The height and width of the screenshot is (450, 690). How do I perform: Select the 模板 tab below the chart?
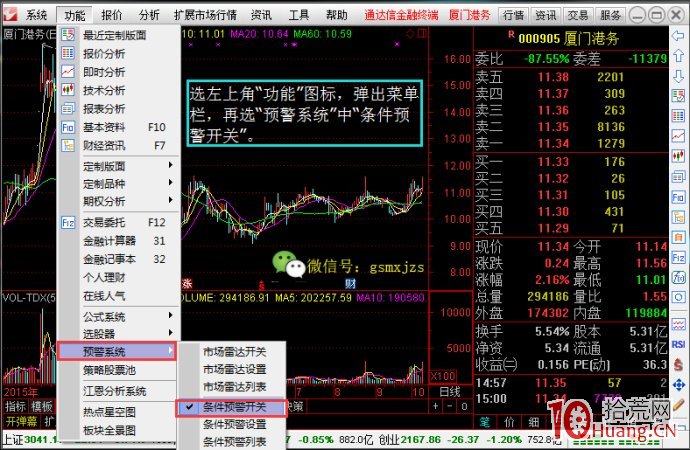click(x=42, y=406)
